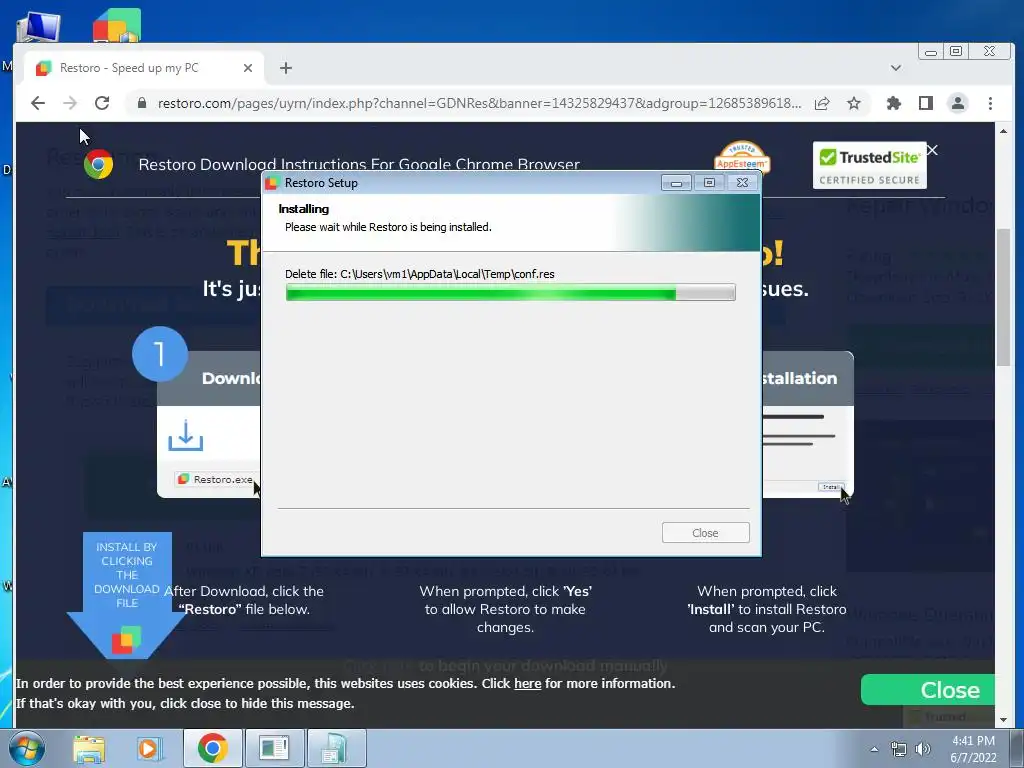1024x768 pixels.
Task: Click the AppEsteem trusted badge
Action: [x=742, y=157]
